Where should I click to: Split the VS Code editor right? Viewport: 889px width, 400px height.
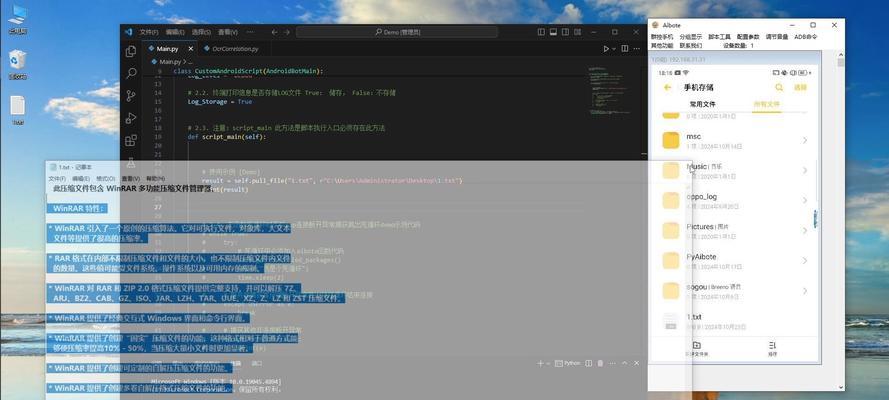pyautogui.click(x=624, y=49)
